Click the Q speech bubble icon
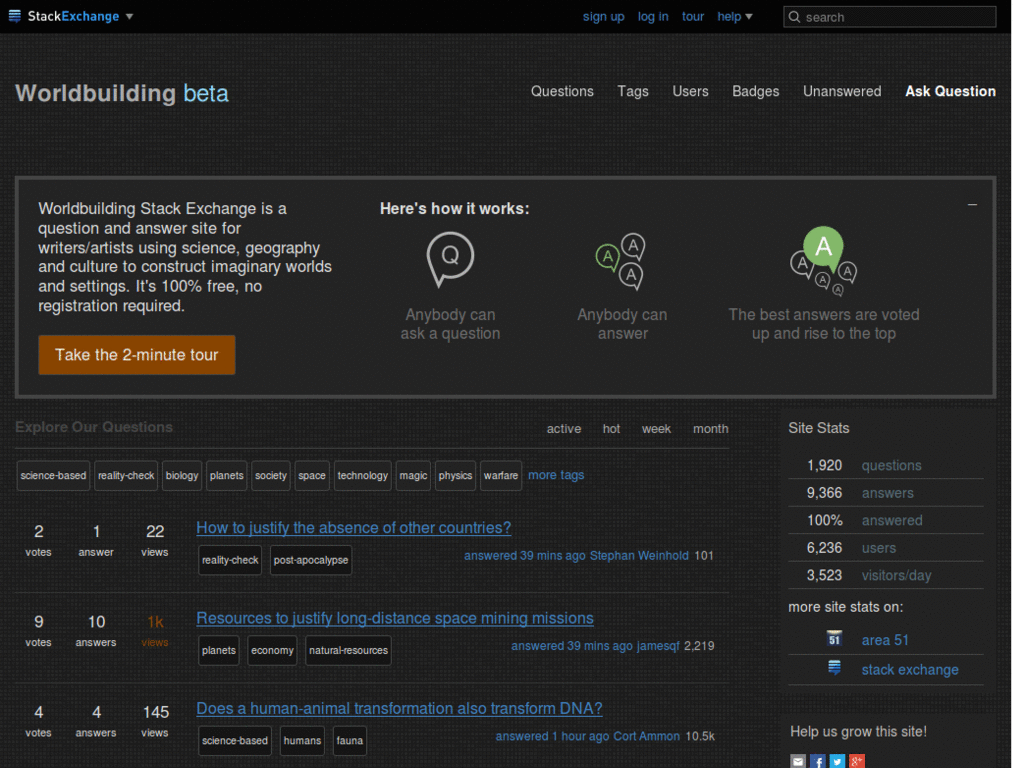 (450, 259)
